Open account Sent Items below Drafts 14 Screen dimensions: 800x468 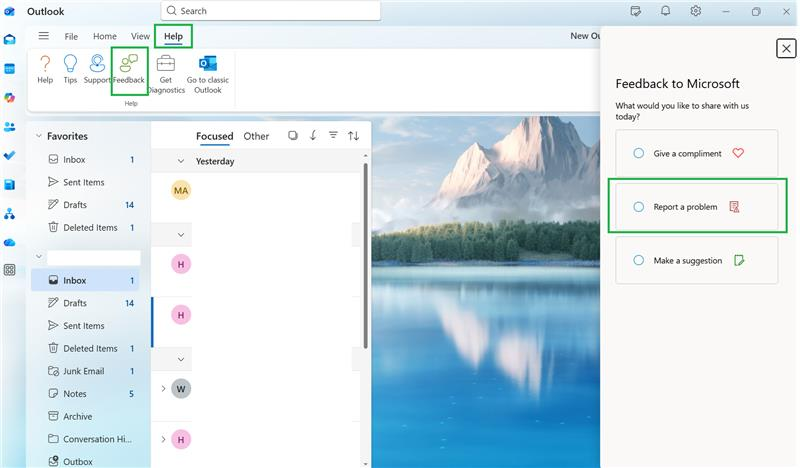(x=85, y=326)
